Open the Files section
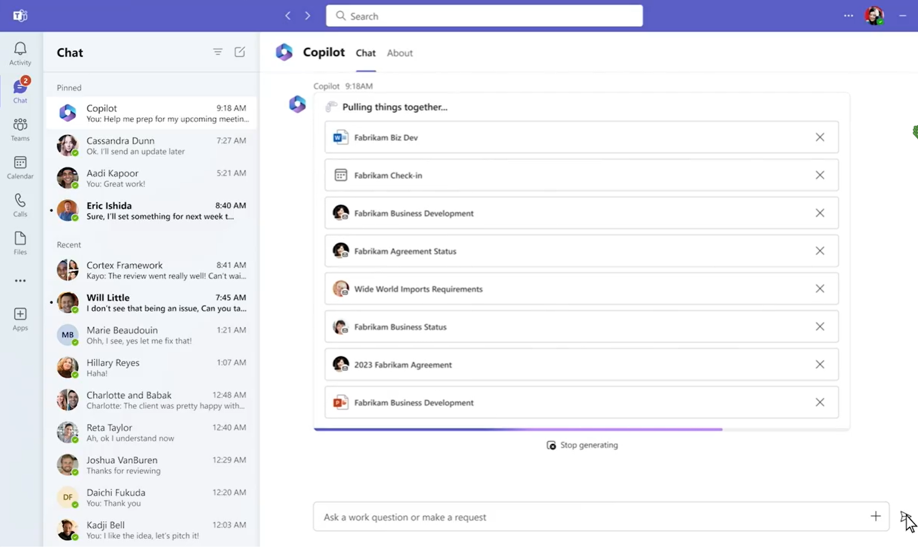918x547 pixels. pos(20,243)
